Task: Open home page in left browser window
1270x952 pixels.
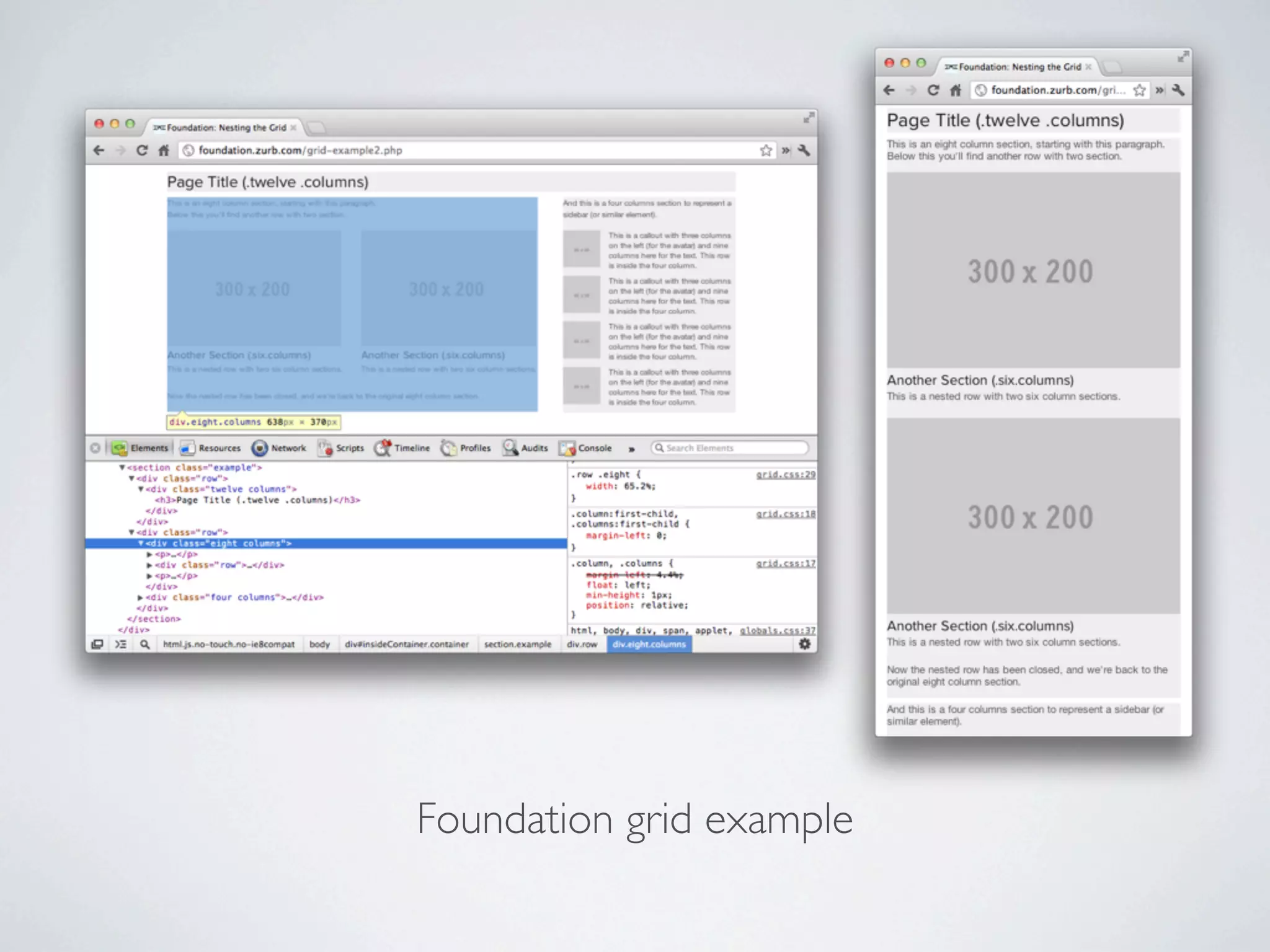Action: [164, 150]
